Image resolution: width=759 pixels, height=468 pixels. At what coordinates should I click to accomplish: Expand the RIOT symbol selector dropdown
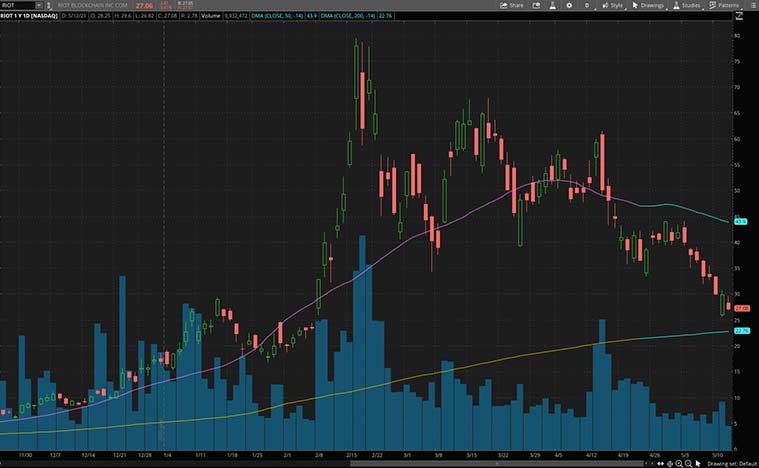click(x=38, y=5)
